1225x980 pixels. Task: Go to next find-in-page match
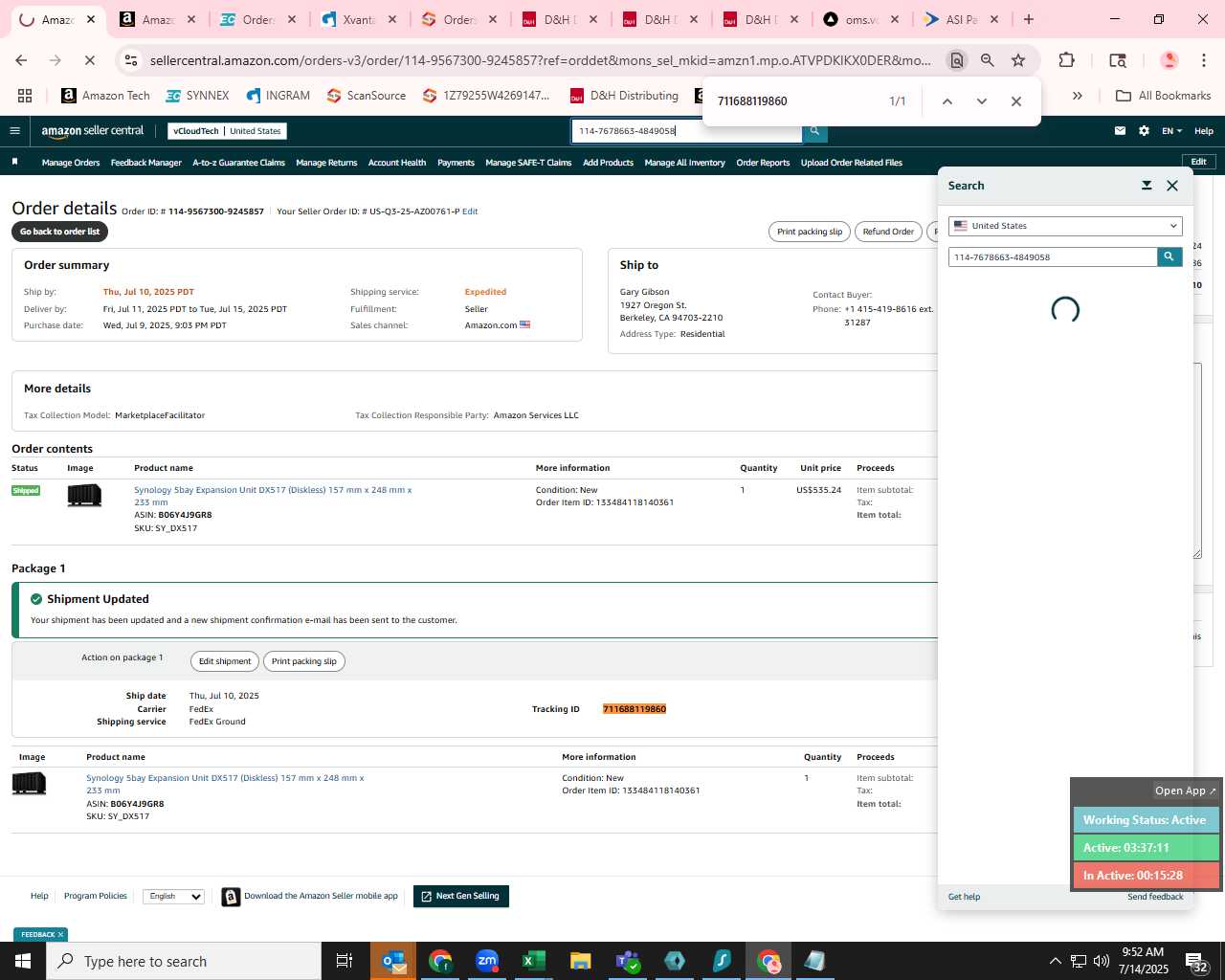click(981, 101)
